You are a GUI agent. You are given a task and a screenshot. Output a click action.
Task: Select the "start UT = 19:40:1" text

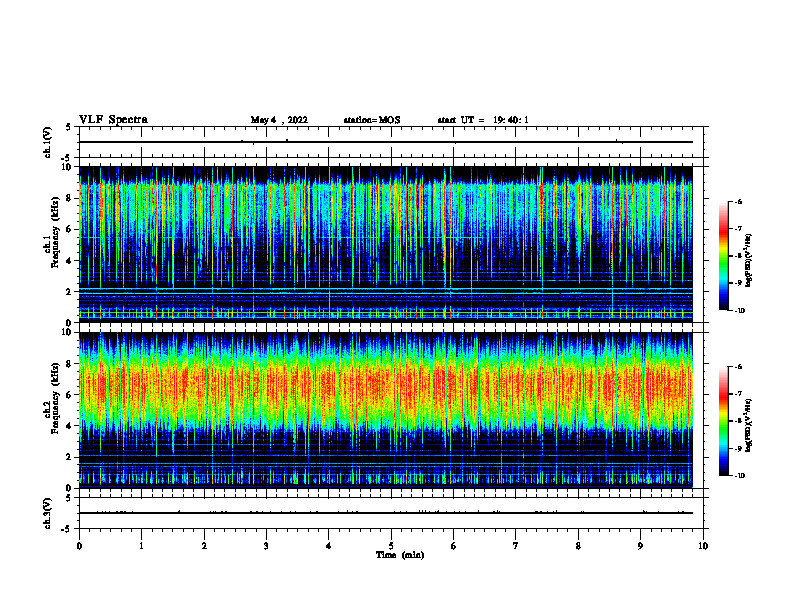coord(483,120)
